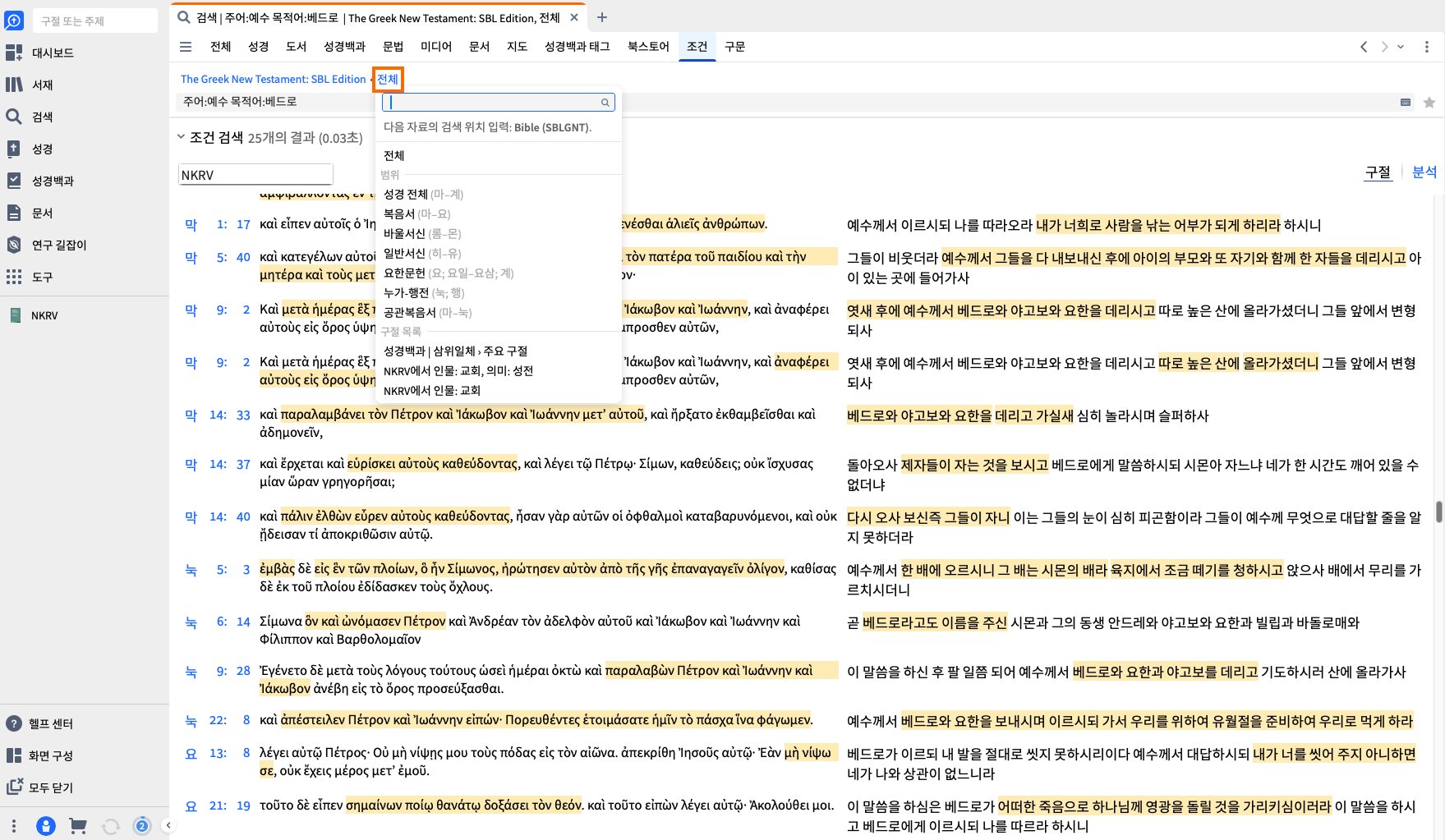The height and width of the screenshot is (840, 1445).
Task: Open a new tab with plus button
Action: click(x=601, y=17)
